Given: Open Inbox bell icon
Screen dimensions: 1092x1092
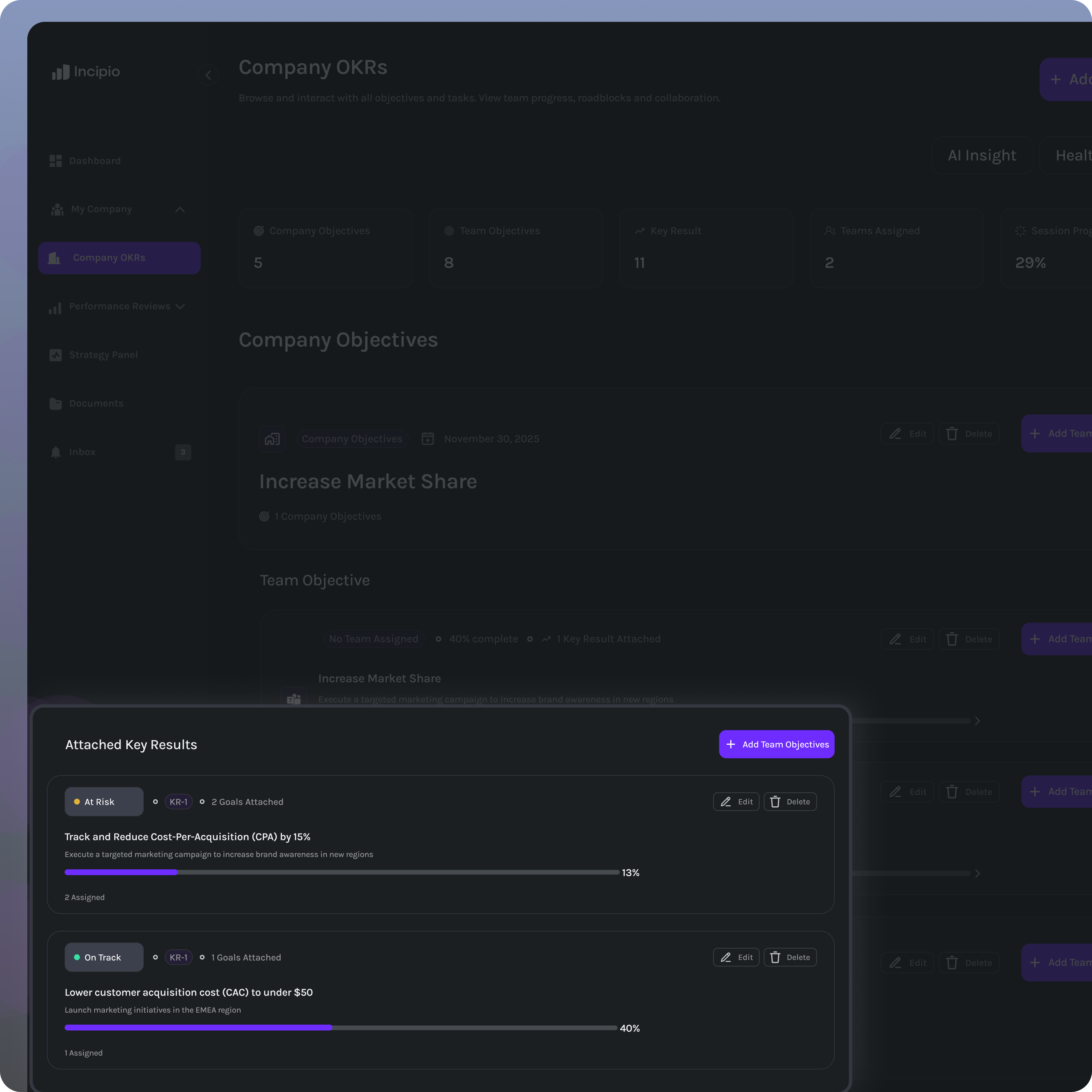Looking at the screenshot, I should tap(55, 452).
